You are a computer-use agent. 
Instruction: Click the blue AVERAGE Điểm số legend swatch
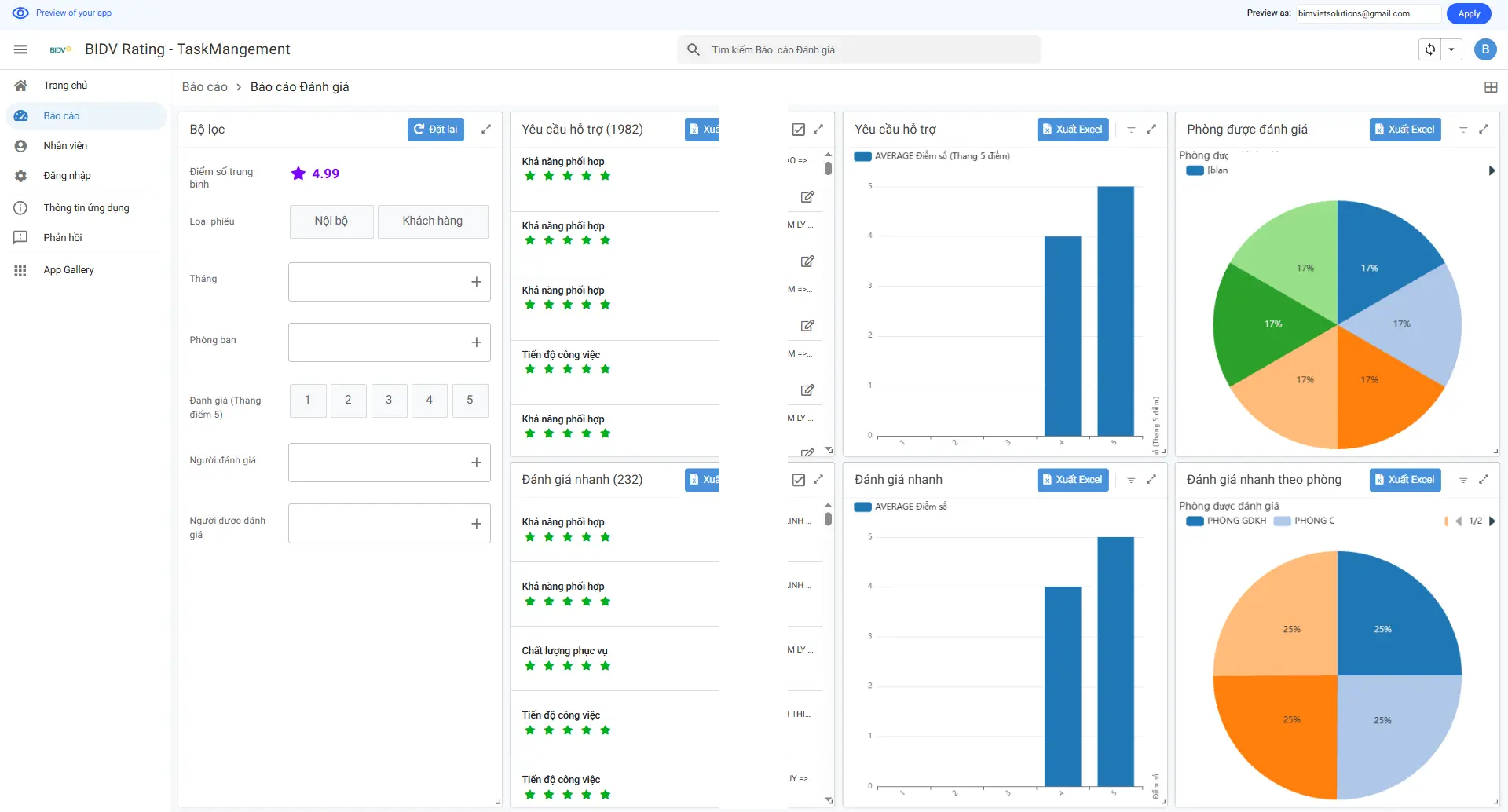pyautogui.click(x=862, y=507)
